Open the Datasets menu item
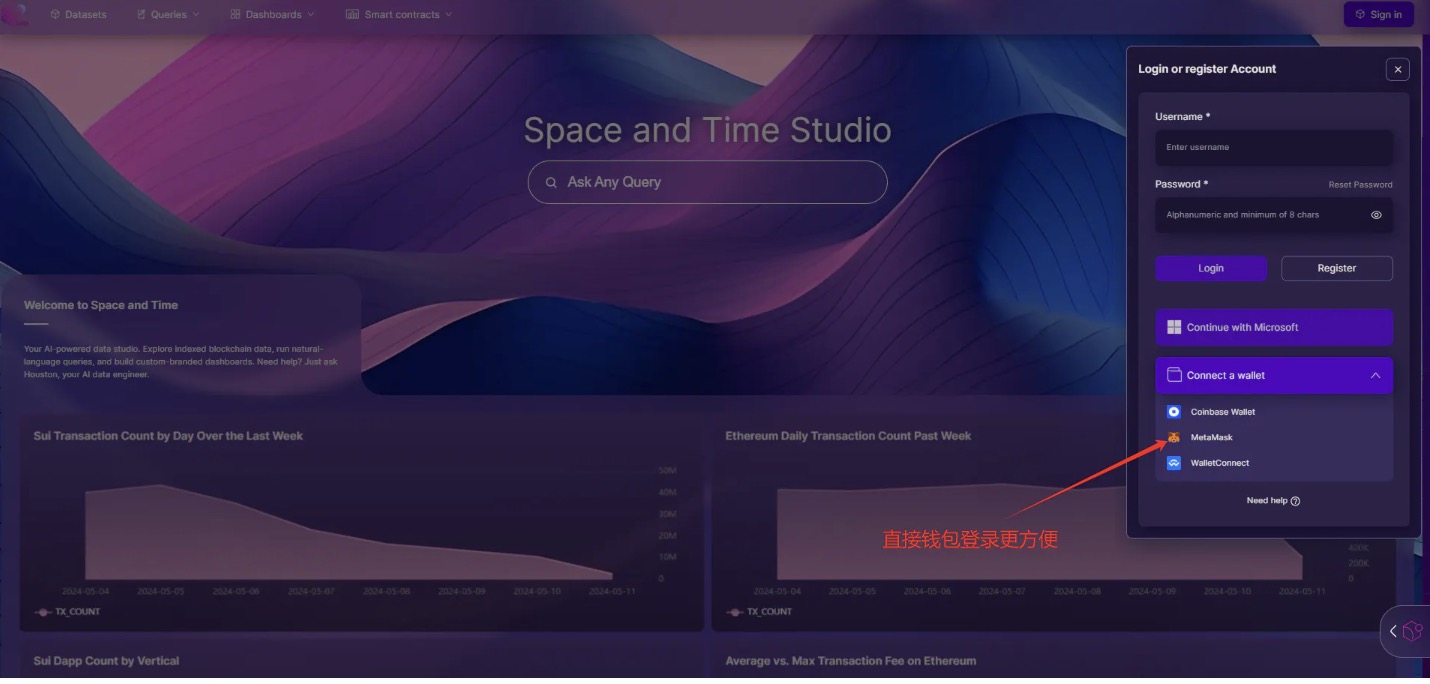 coord(78,15)
